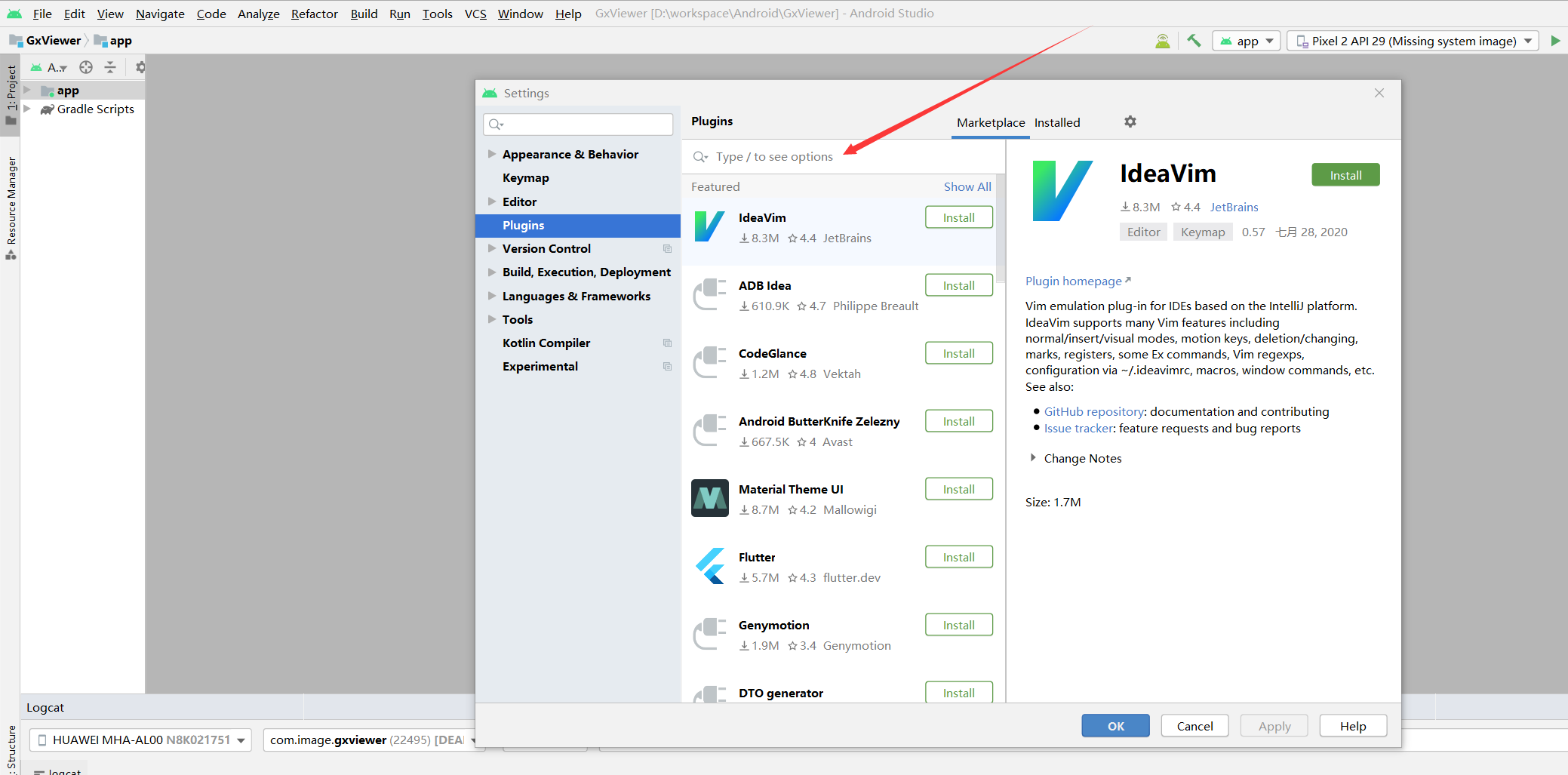The width and height of the screenshot is (1568, 775).
Task: Click the project-level marker next to Version Control
Action: point(667,248)
